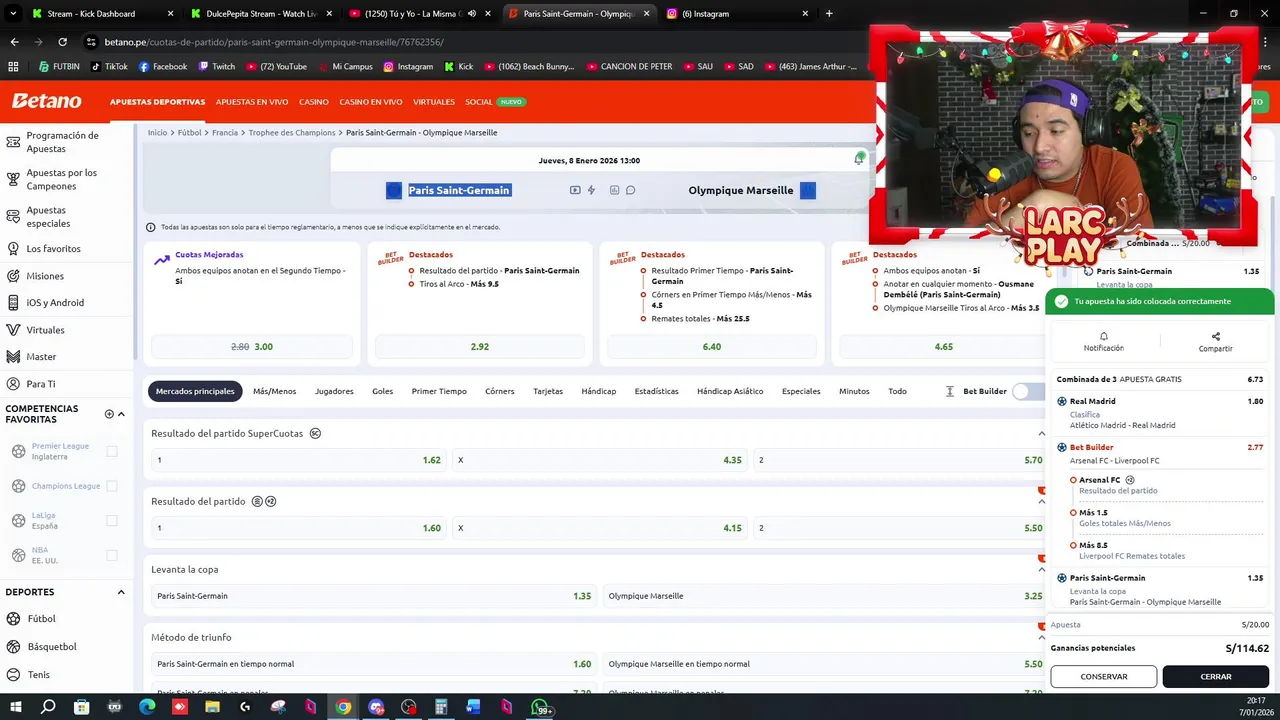Select Tenis sport icon in sidebar
The image size is (1280, 720).
[14, 675]
